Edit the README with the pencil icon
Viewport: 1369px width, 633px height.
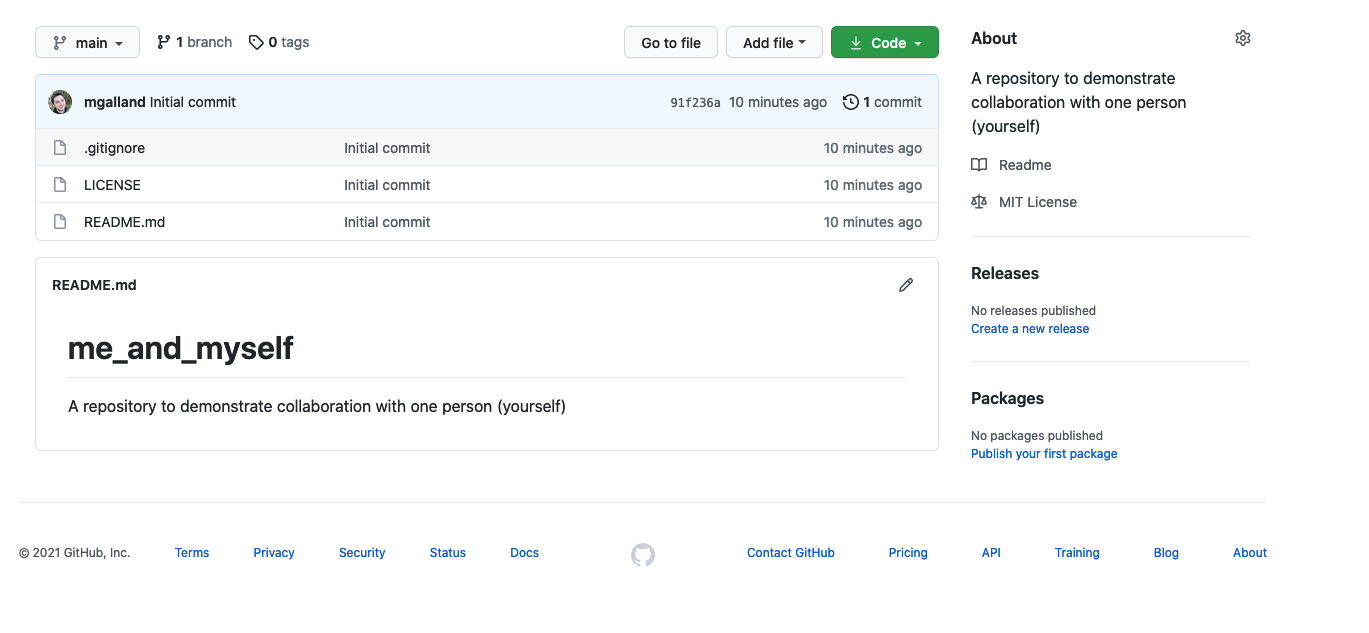tap(906, 285)
